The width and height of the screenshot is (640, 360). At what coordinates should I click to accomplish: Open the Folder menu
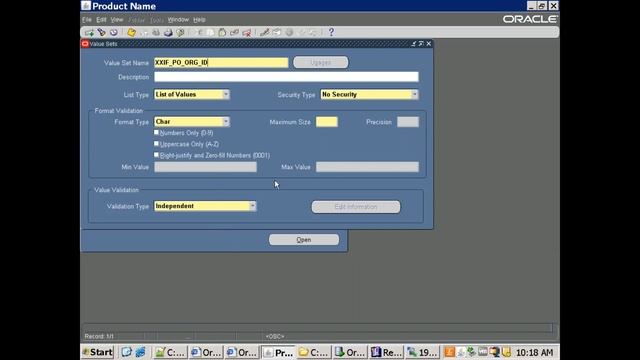click(137, 20)
